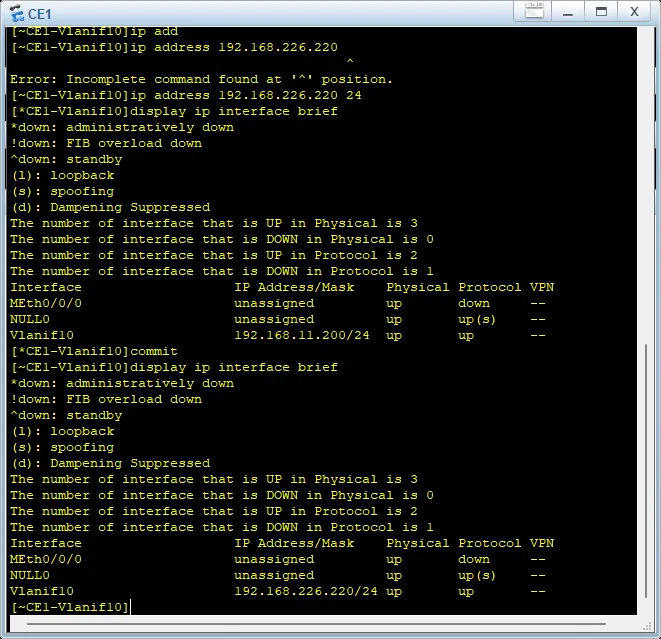
Task: Click the 'Error: Incomplete command found' line
Action: pyautogui.click(x=201, y=79)
